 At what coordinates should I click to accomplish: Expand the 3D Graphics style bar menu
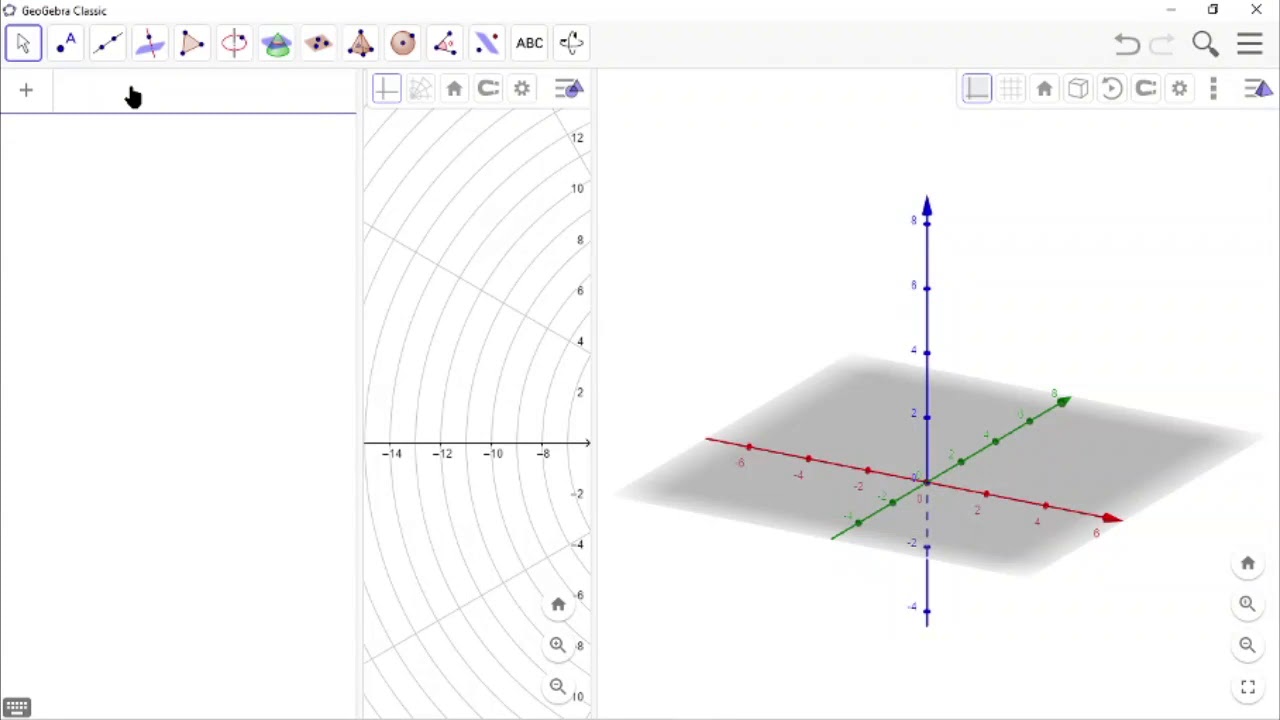click(x=1258, y=89)
